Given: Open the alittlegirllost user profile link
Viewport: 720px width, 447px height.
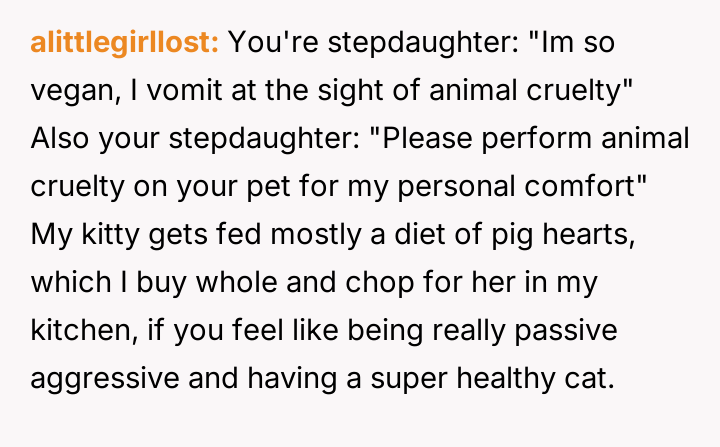Looking at the screenshot, I should (x=125, y=43).
